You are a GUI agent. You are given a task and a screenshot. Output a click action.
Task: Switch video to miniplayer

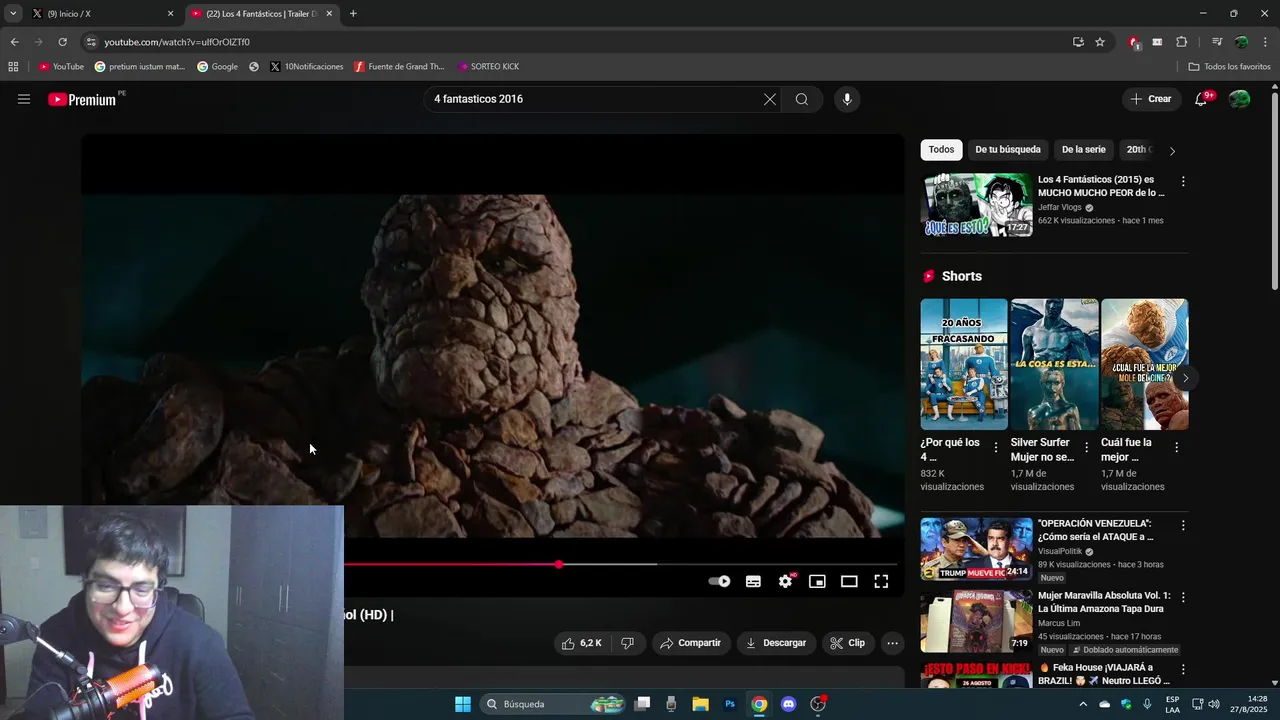pos(817,581)
